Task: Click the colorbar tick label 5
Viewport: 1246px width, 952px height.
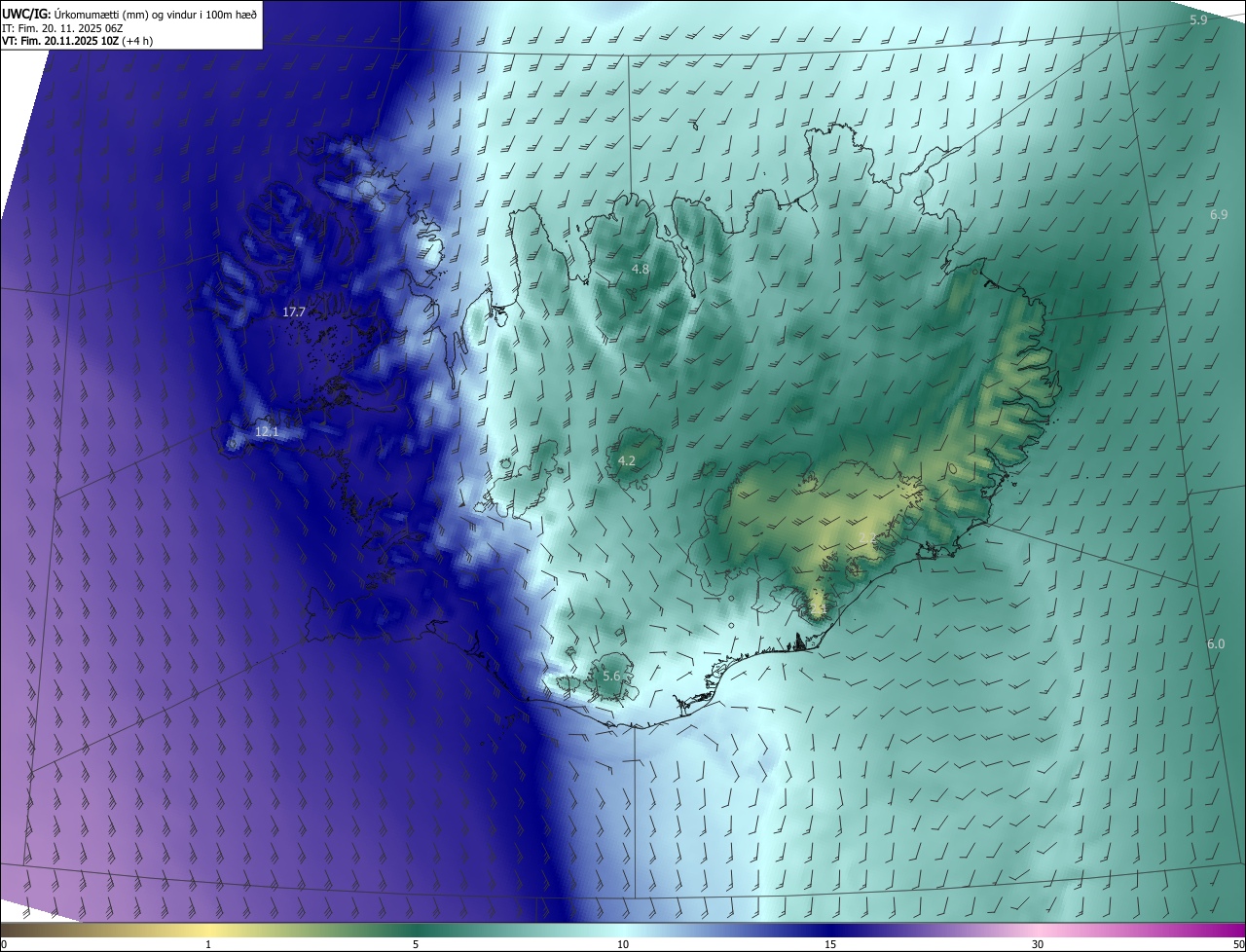Action: click(416, 944)
